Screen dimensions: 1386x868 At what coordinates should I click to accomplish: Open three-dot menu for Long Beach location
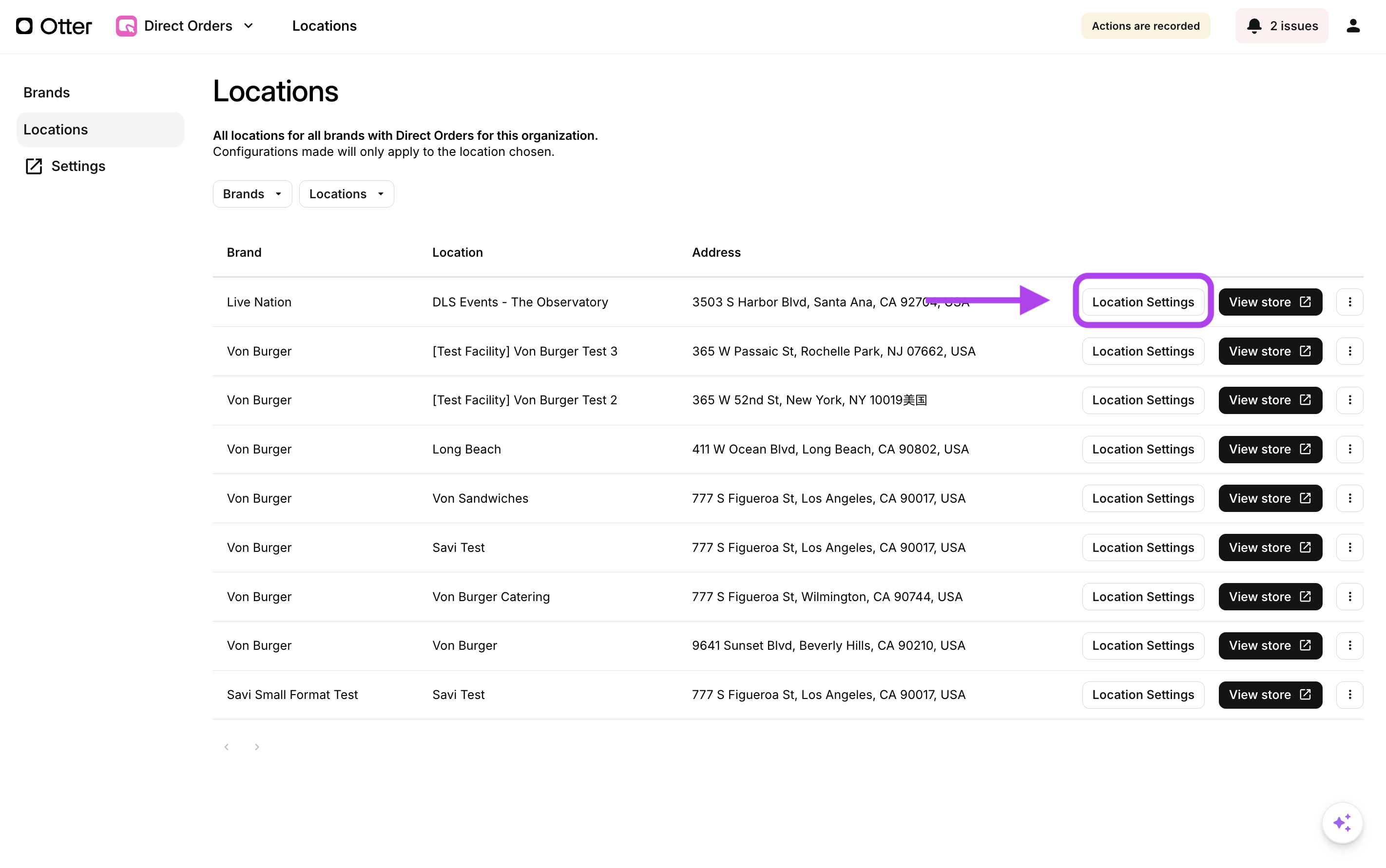point(1349,449)
